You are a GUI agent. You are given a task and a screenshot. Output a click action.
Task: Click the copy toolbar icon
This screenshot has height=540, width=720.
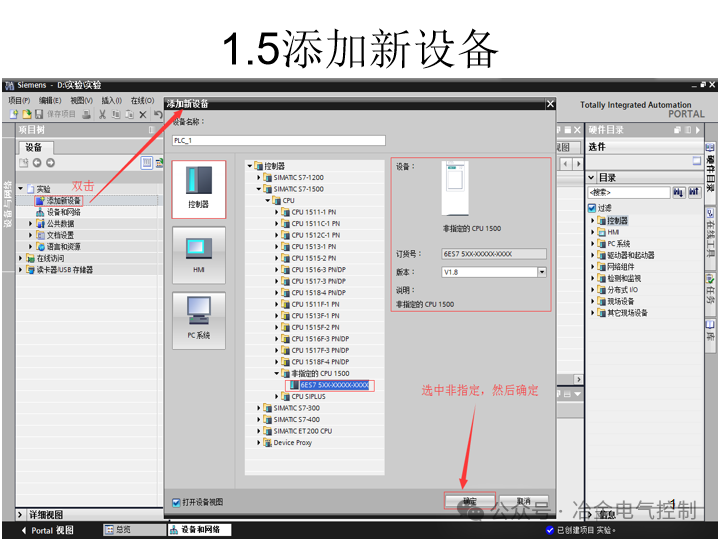(x=116, y=114)
